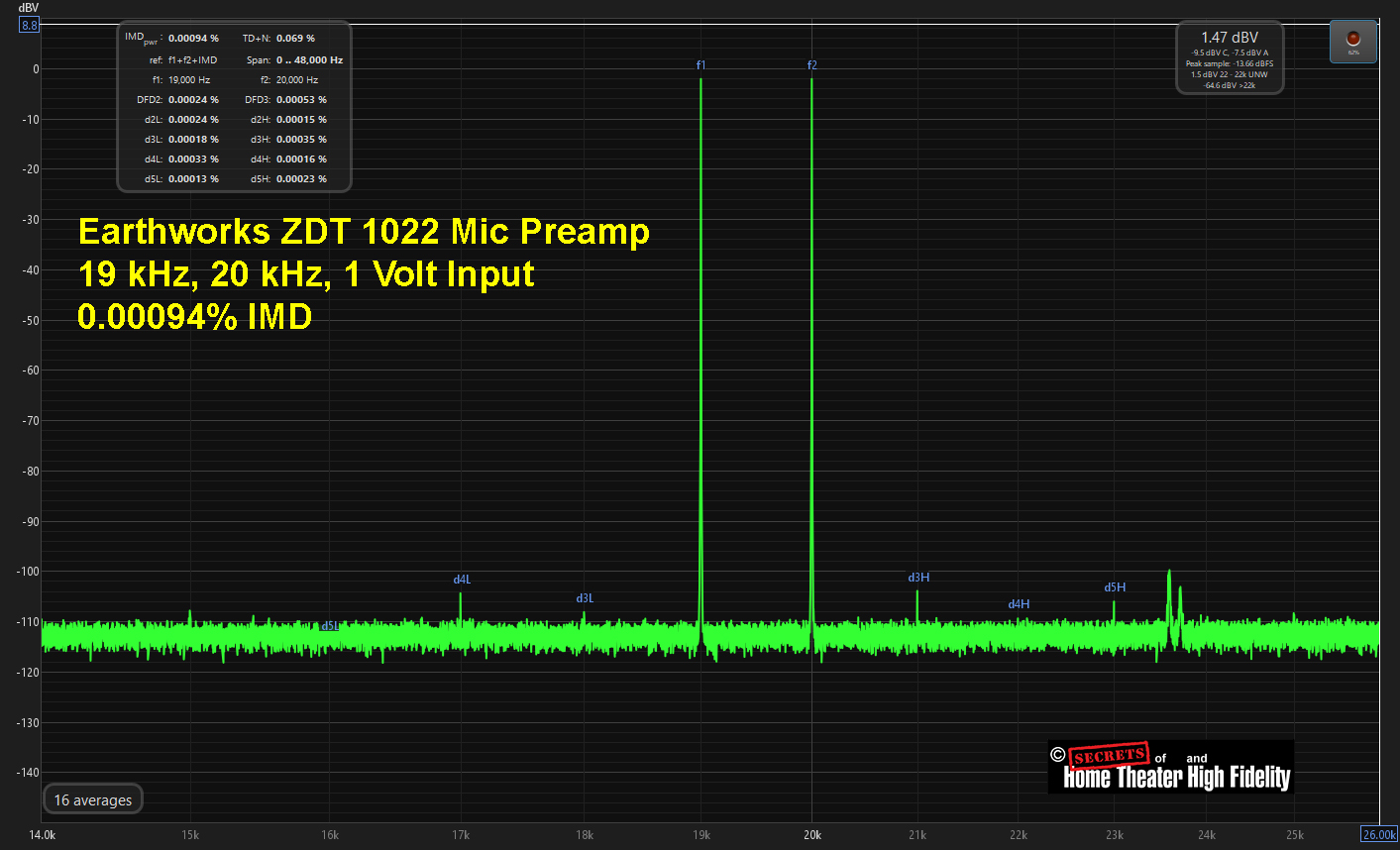The height and width of the screenshot is (850, 1400).
Task: Click the 1.47 dBV level readout
Action: click(x=1230, y=38)
